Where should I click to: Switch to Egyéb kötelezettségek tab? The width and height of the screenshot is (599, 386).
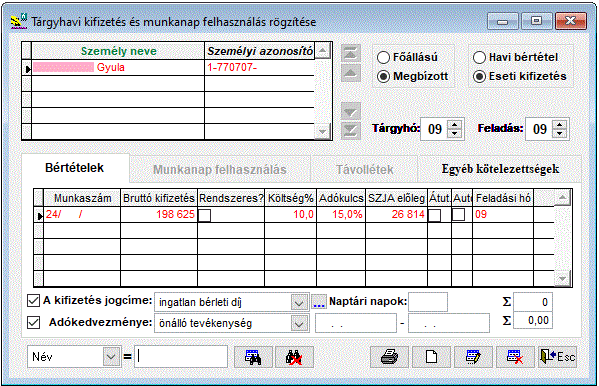click(x=500, y=169)
